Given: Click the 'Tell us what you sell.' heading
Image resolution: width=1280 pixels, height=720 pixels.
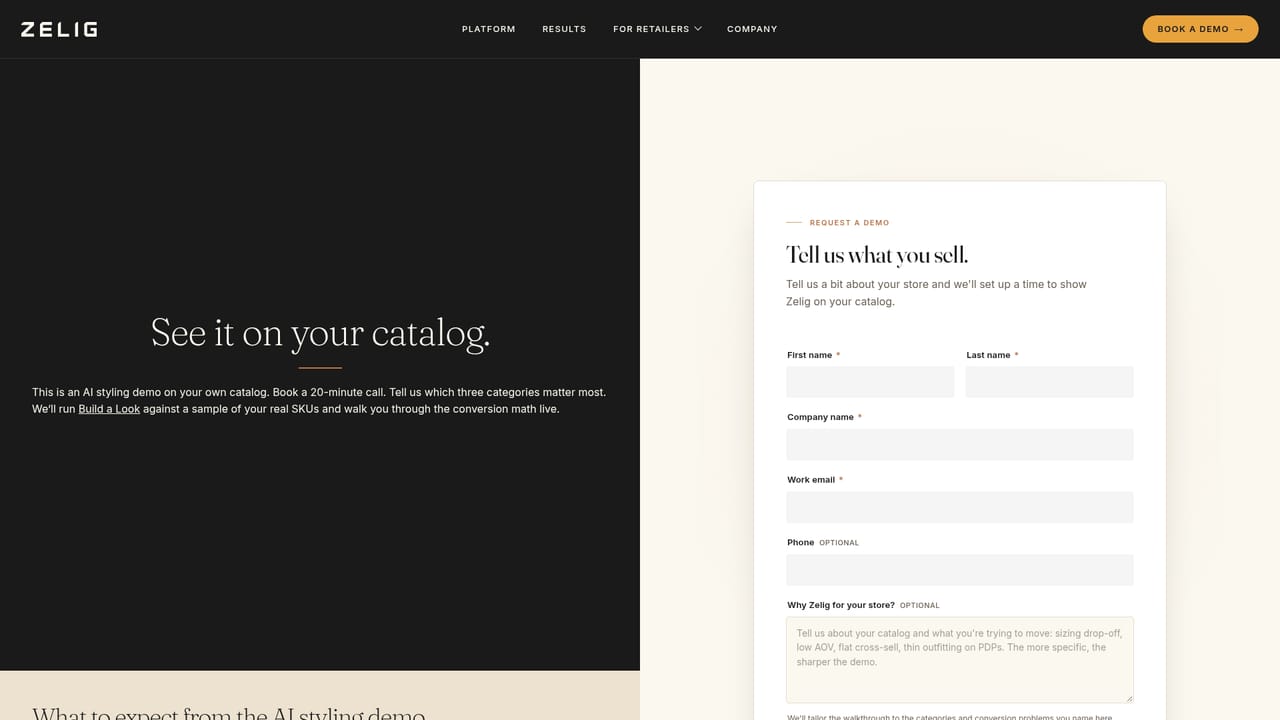Looking at the screenshot, I should (877, 254).
